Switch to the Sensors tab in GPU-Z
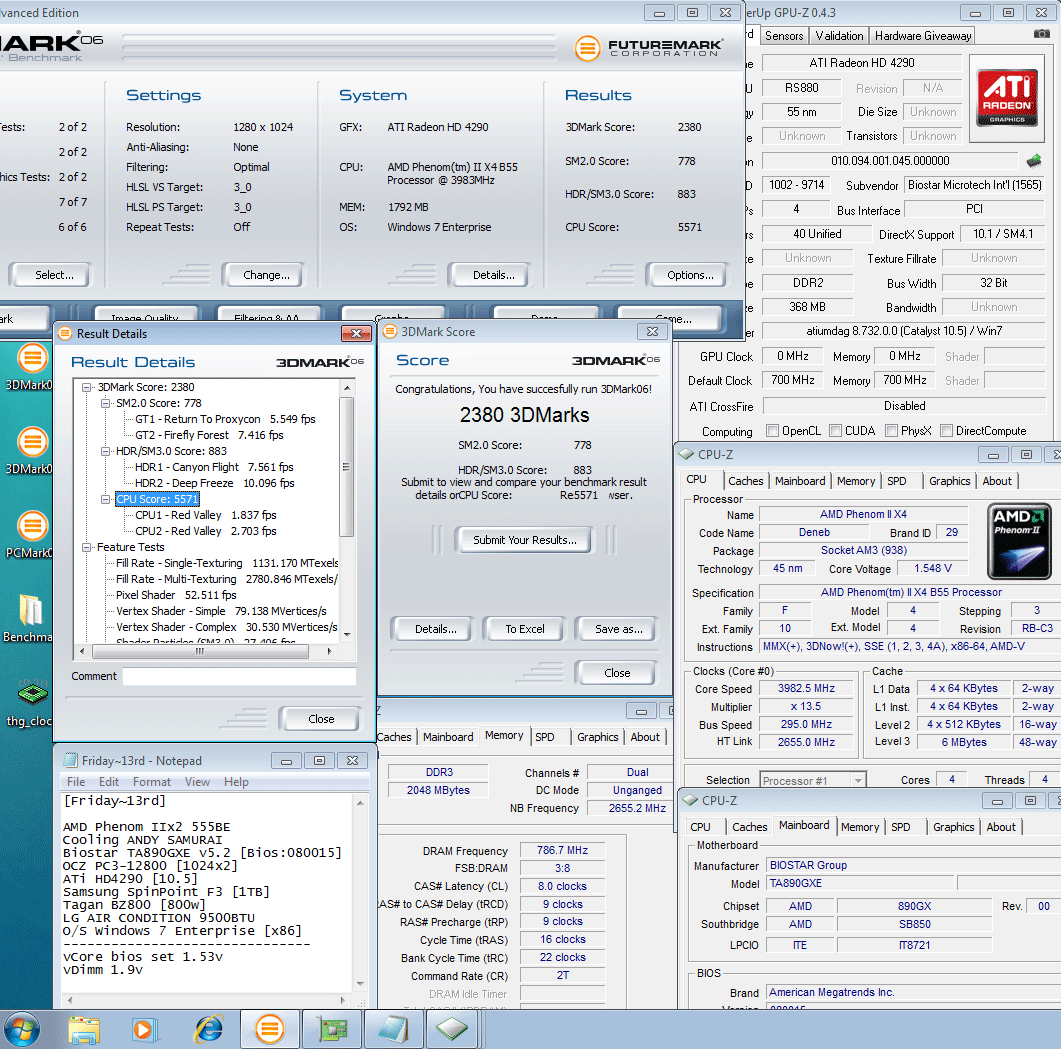1061x1049 pixels. pyautogui.click(x=784, y=36)
